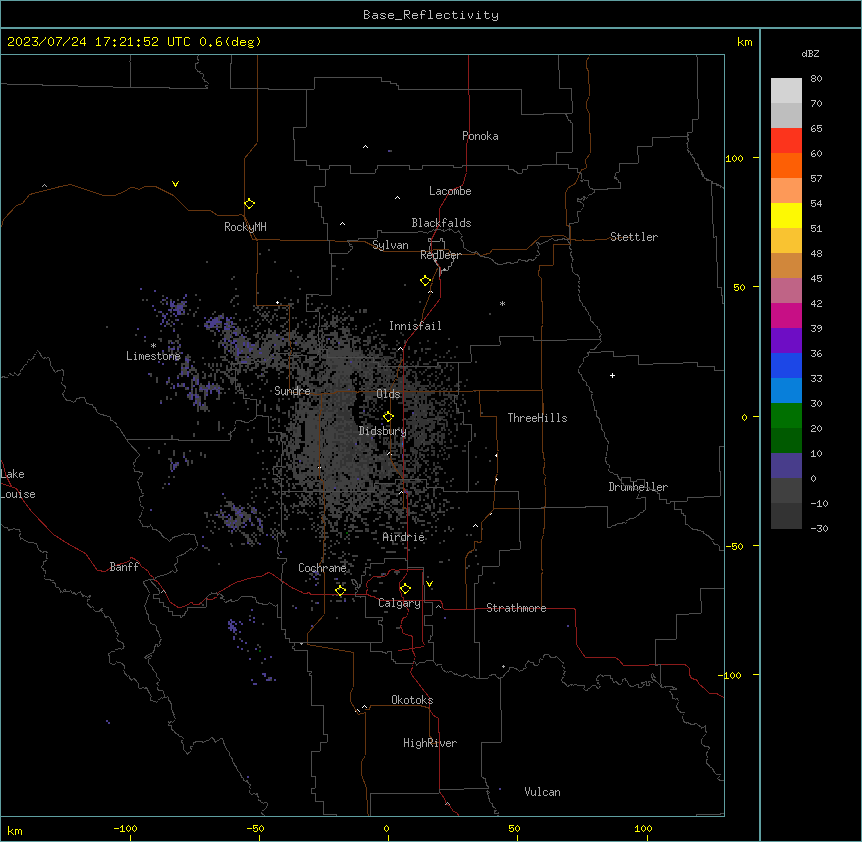This screenshot has height=842, width=862.
Task: Pick the bright yellow swatch in dBZ legend
Action: point(786,215)
